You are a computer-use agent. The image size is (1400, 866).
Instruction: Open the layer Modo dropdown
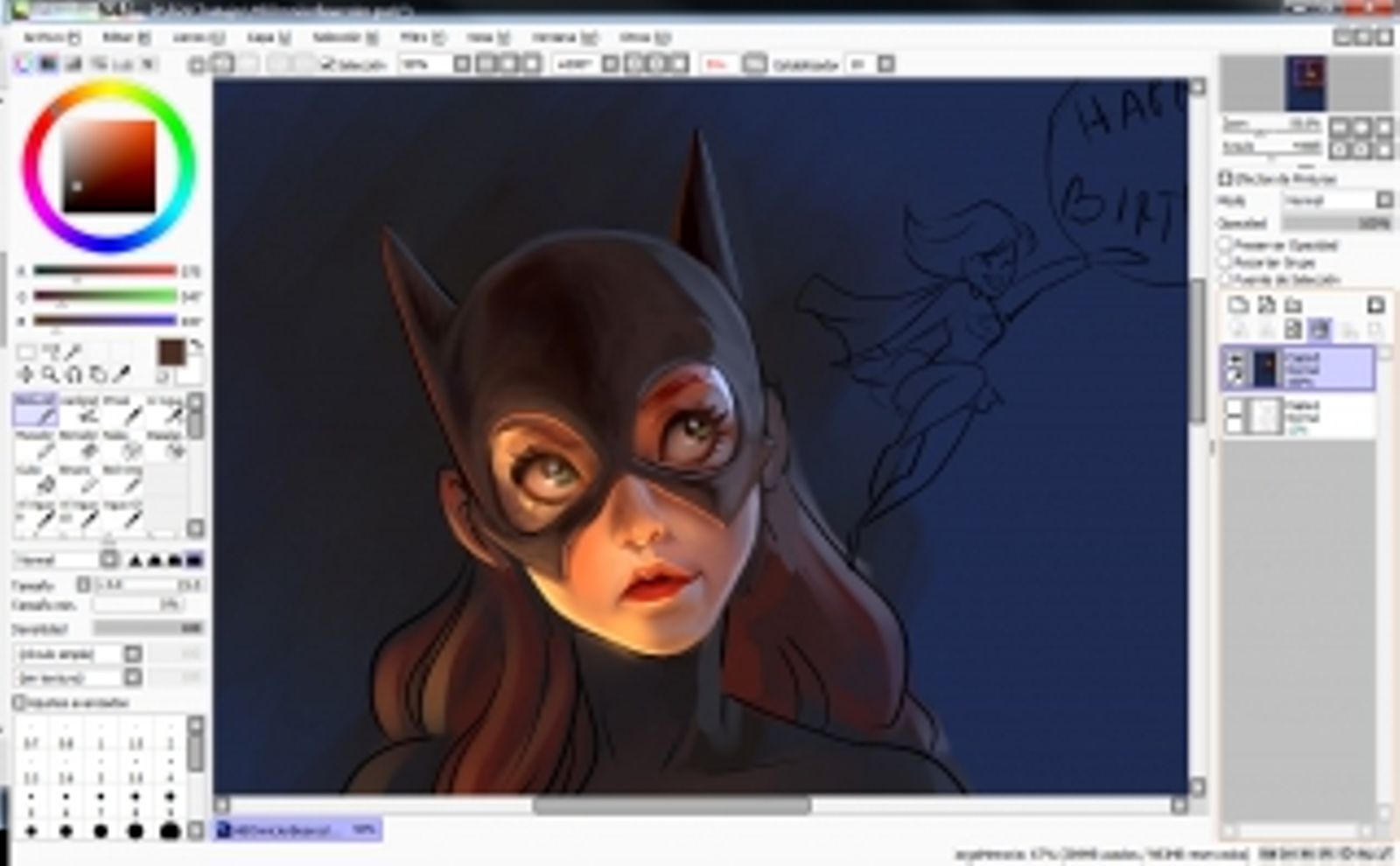pyautogui.click(x=1384, y=200)
